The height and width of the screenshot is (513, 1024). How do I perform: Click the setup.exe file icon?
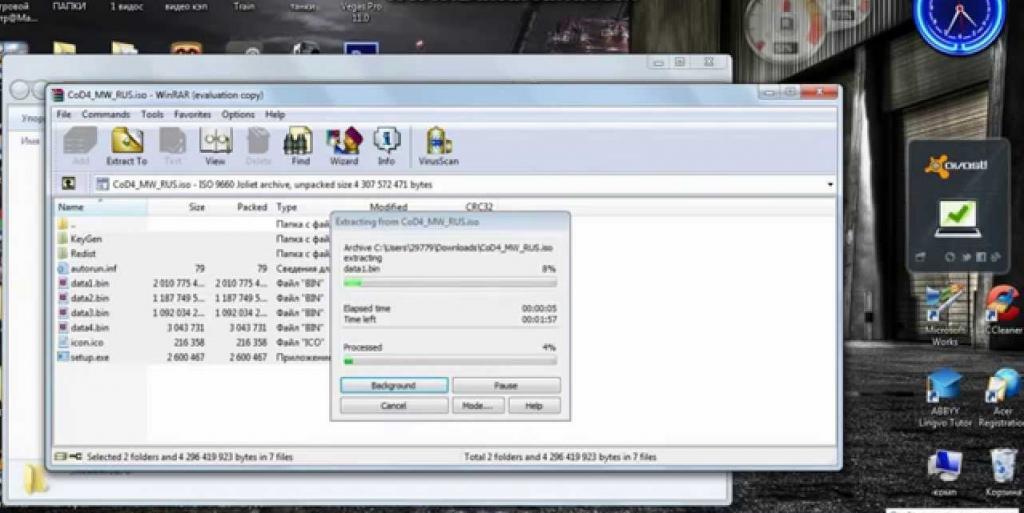(63, 357)
